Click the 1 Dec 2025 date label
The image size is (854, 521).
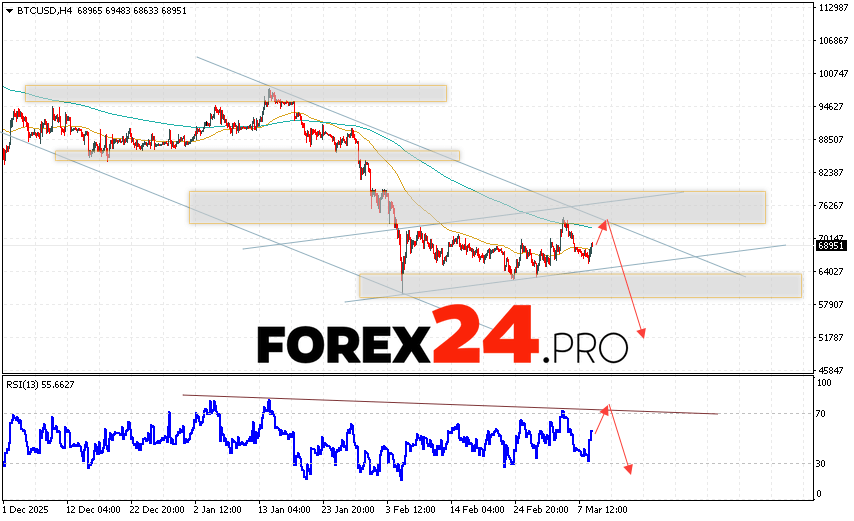tap(26, 509)
